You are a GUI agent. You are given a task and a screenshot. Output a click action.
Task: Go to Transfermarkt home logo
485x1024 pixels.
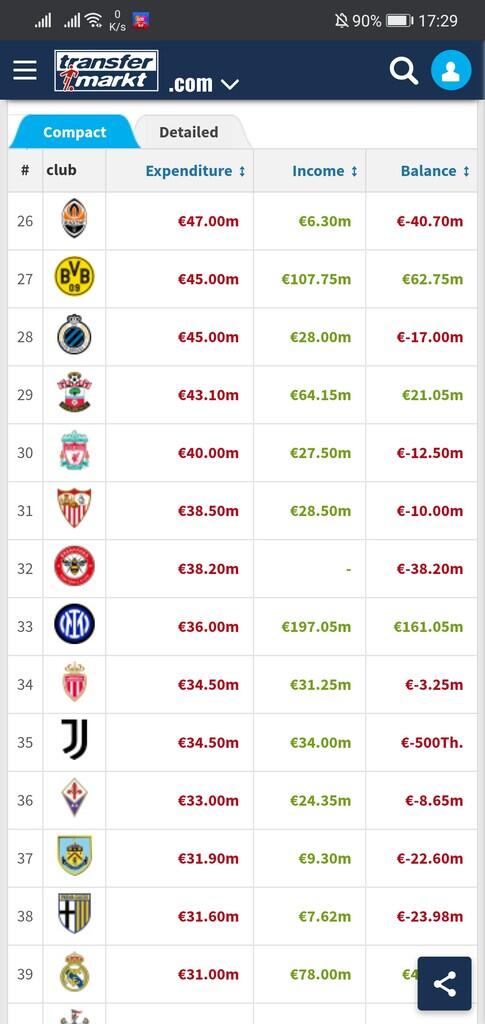pos(106,71)
